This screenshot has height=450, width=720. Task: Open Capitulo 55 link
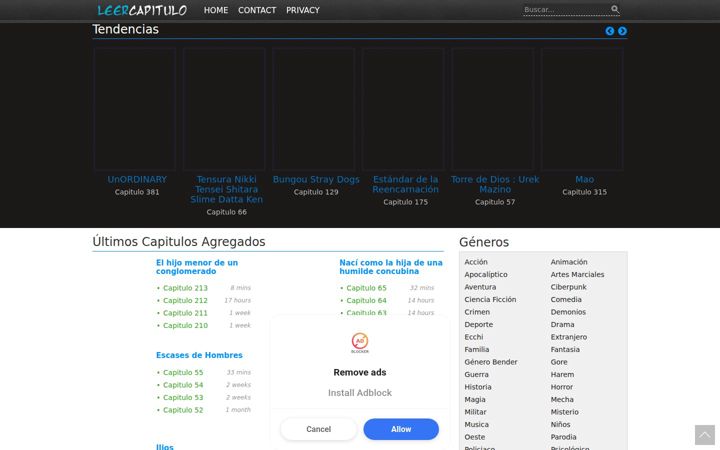(x=183, y=372)
